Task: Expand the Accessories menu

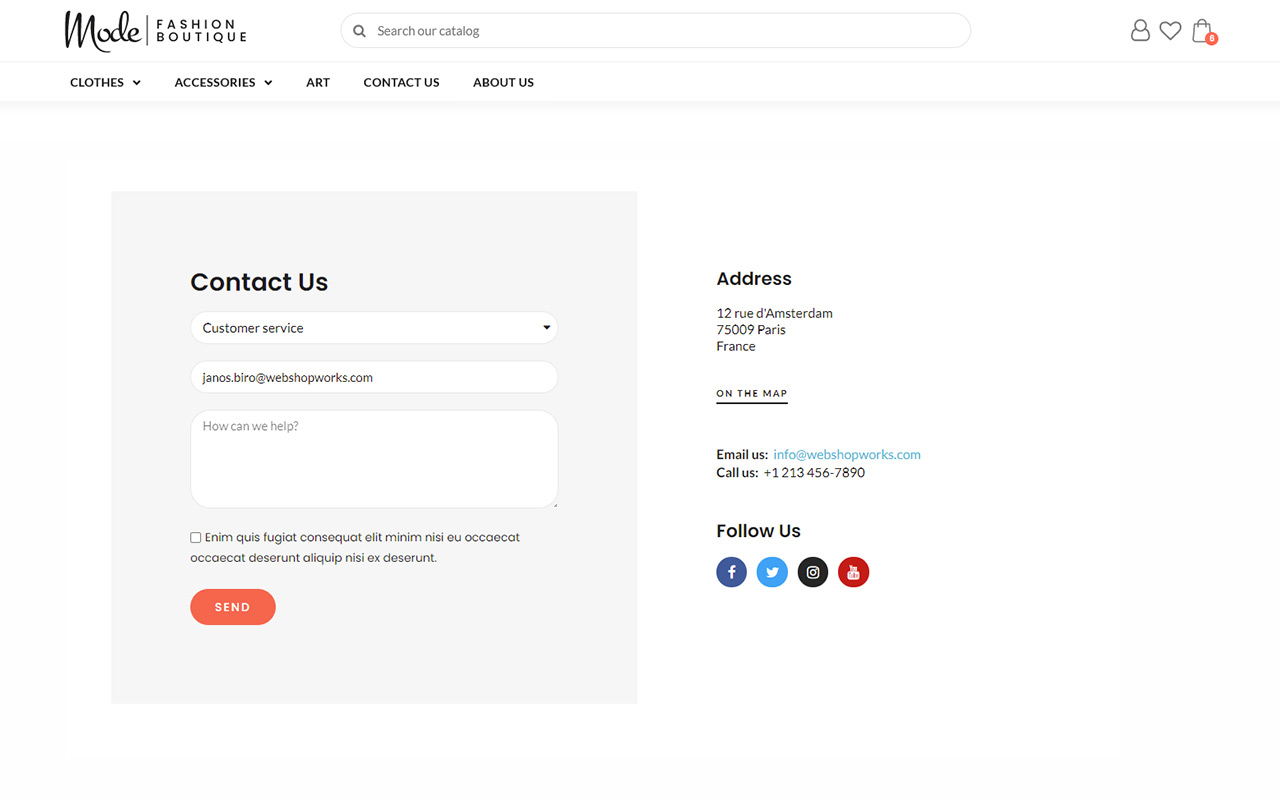Action: pos(223,82)
